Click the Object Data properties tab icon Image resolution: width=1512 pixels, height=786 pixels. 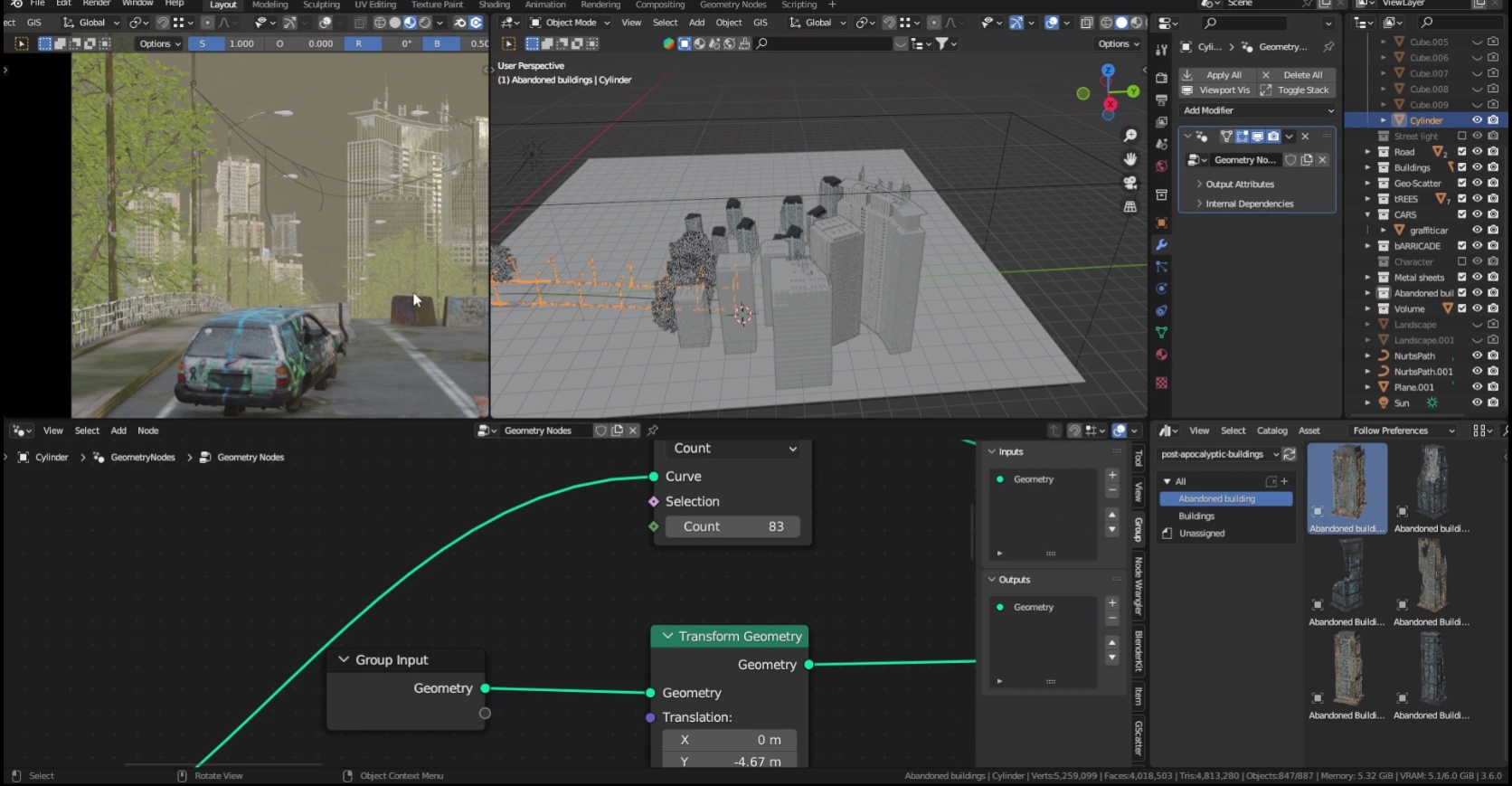(x=1161, y=333)
